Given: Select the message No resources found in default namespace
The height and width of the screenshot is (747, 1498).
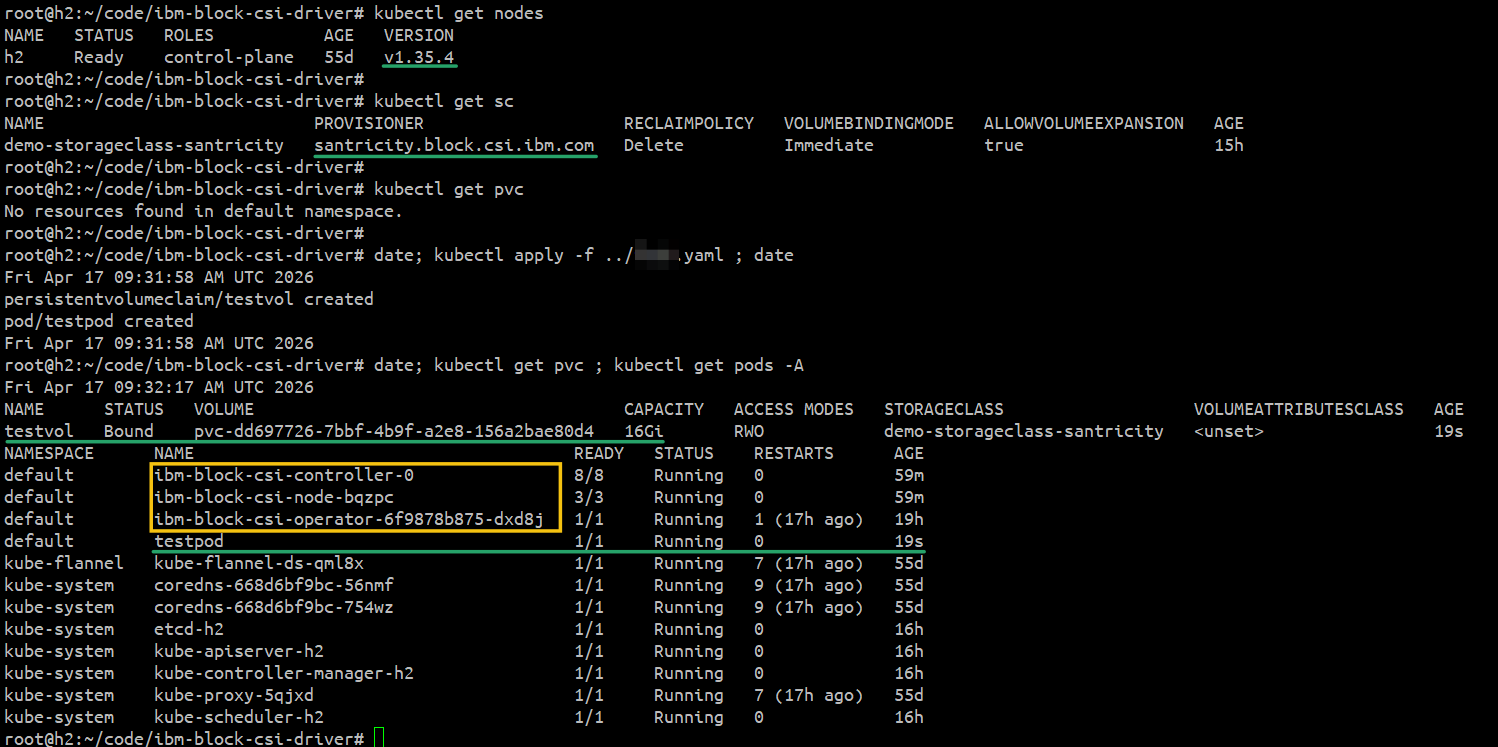Looking at the screenshot, I should (x=204, y=211).
